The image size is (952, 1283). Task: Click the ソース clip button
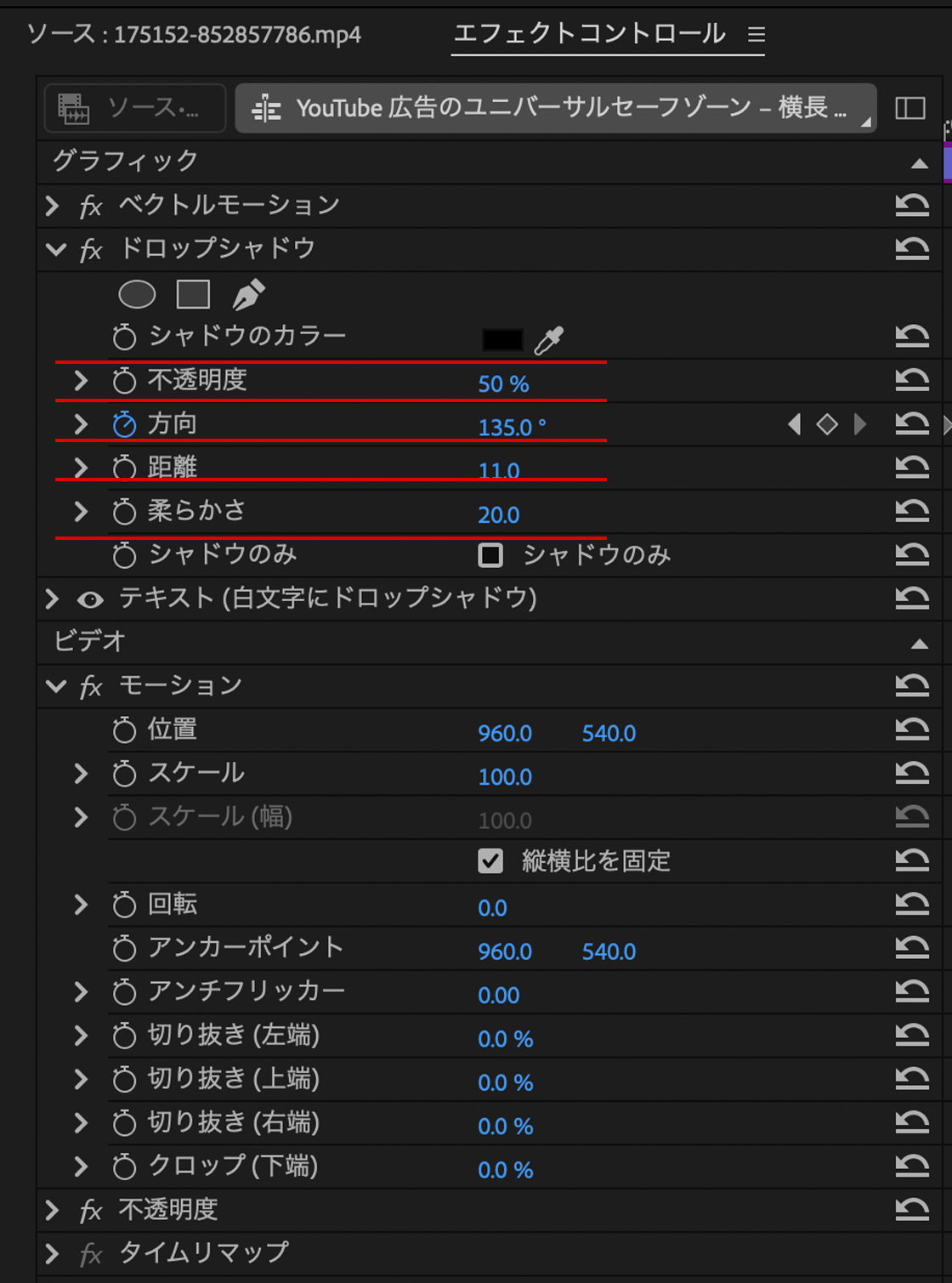pyautogui.click(x=134, y=108)
